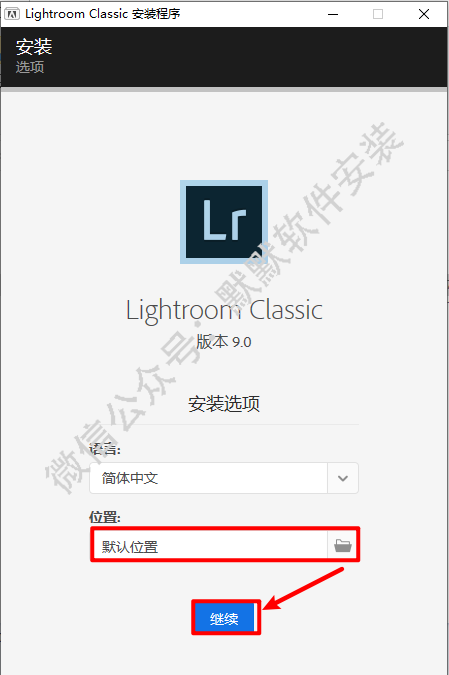The image size is (449, 675).
Task: Click the blue 继续 button
Action: point(226,618)
